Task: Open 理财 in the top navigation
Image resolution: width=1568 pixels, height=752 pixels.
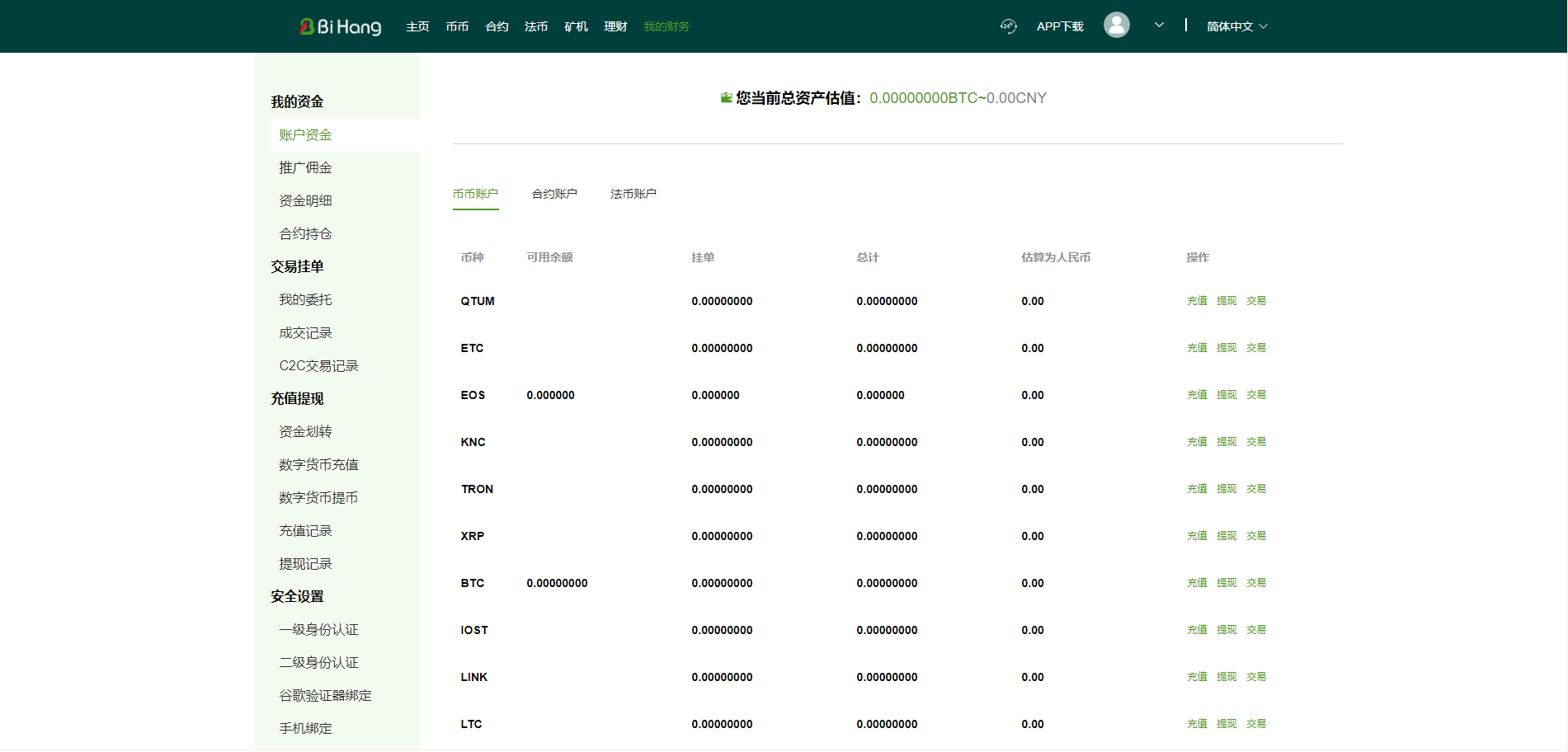Action: (x=615, y=26)
